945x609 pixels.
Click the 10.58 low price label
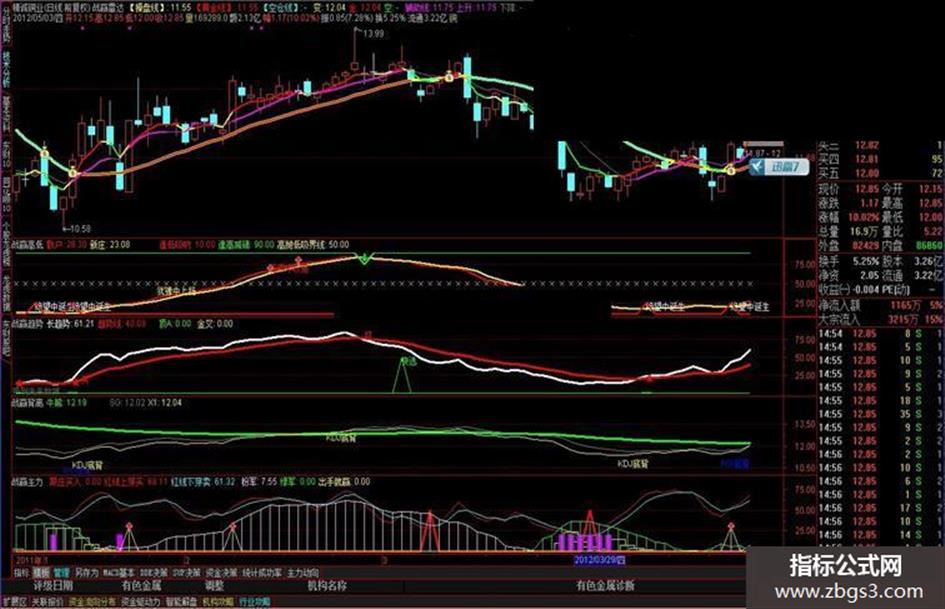80,229
